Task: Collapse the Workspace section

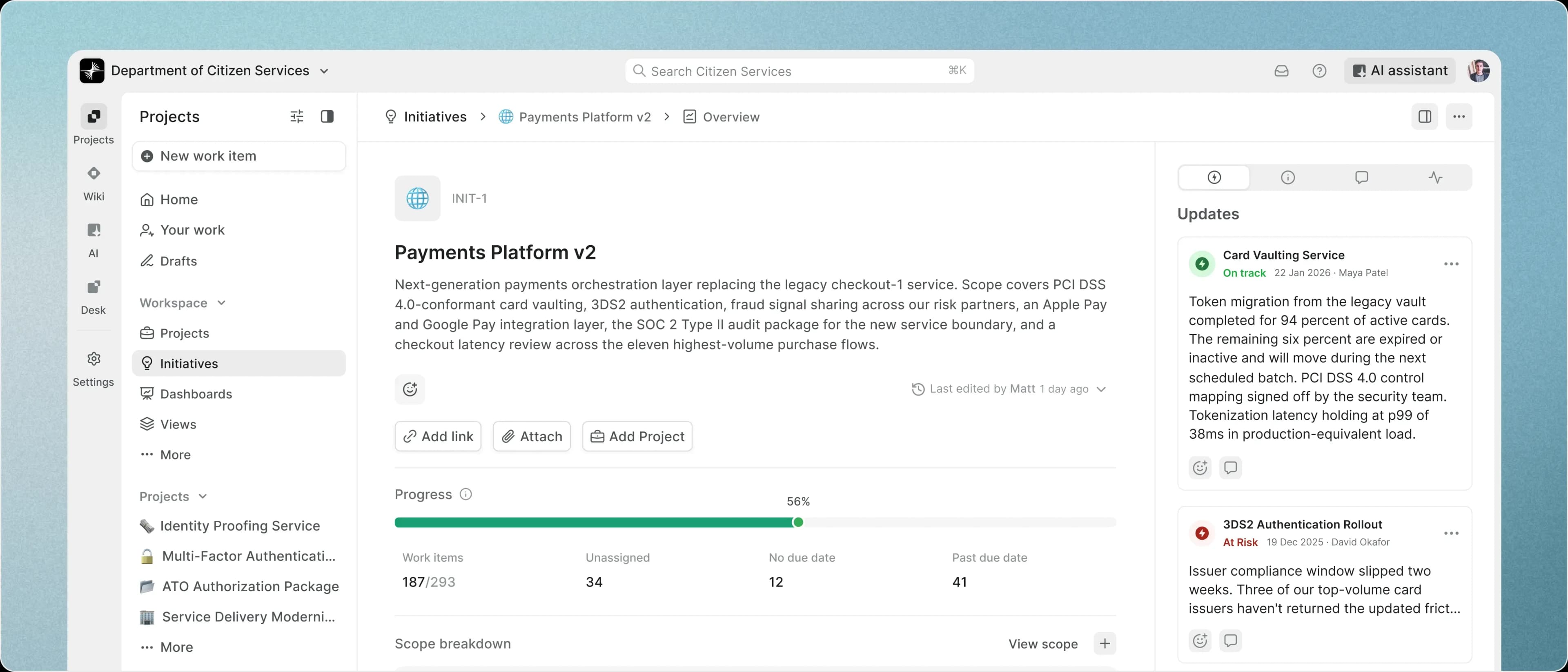Action: pos(222,303)
